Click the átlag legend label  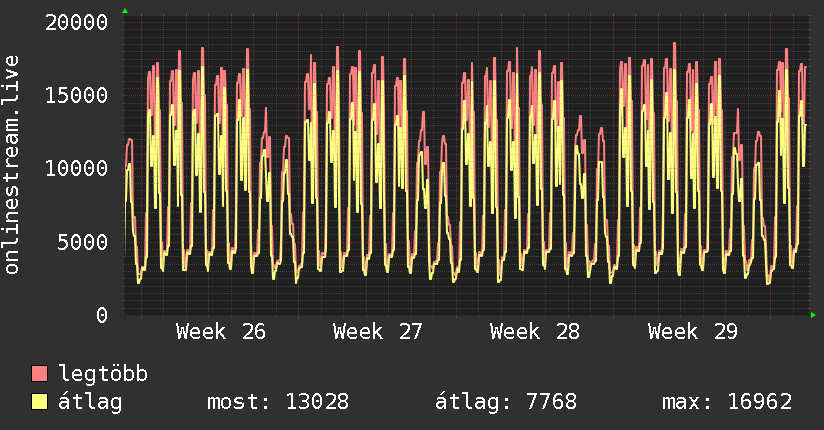(90, 402)
